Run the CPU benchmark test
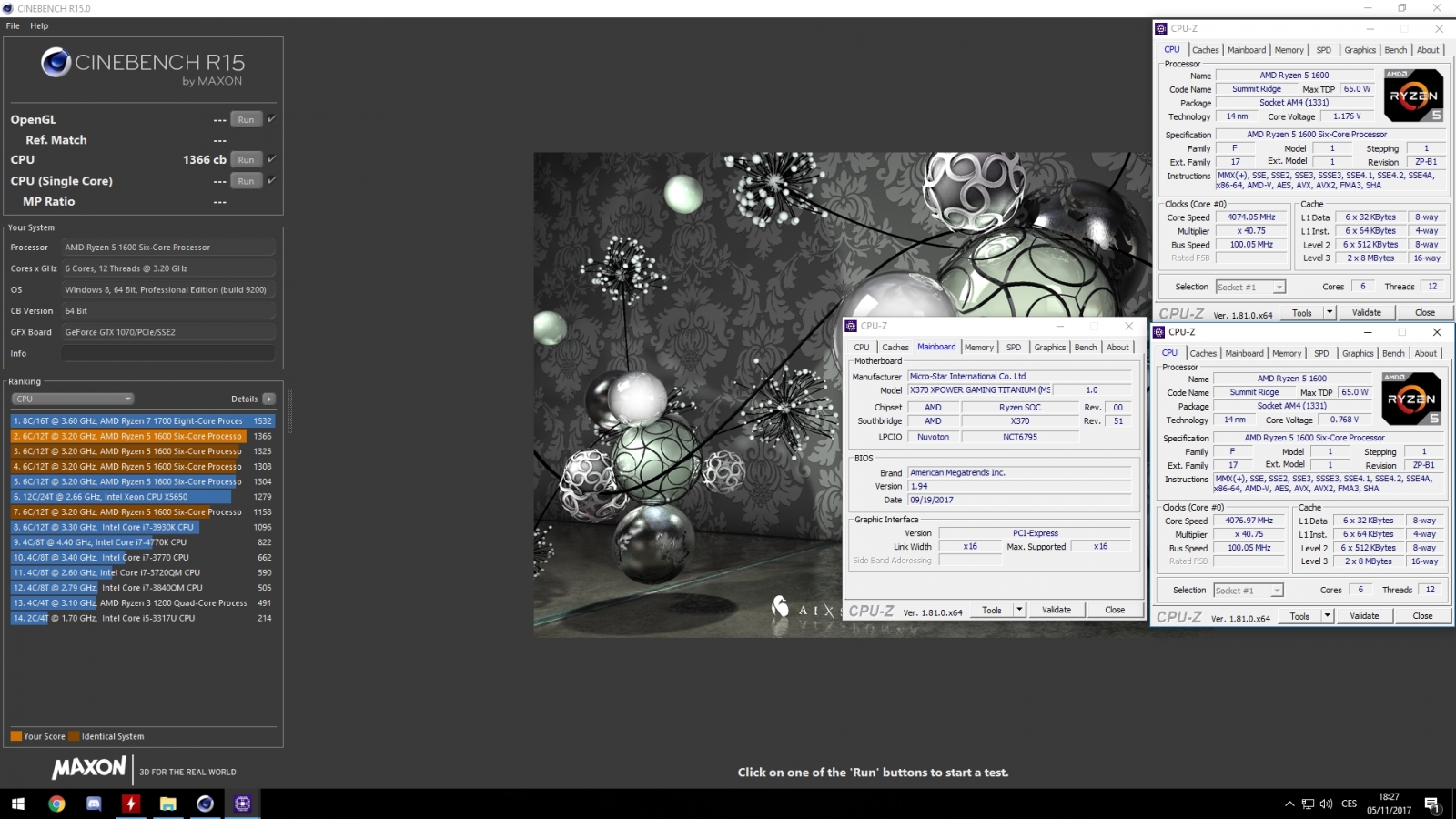The height and width of the screenshot is (819, 1456). pos(246,159)
